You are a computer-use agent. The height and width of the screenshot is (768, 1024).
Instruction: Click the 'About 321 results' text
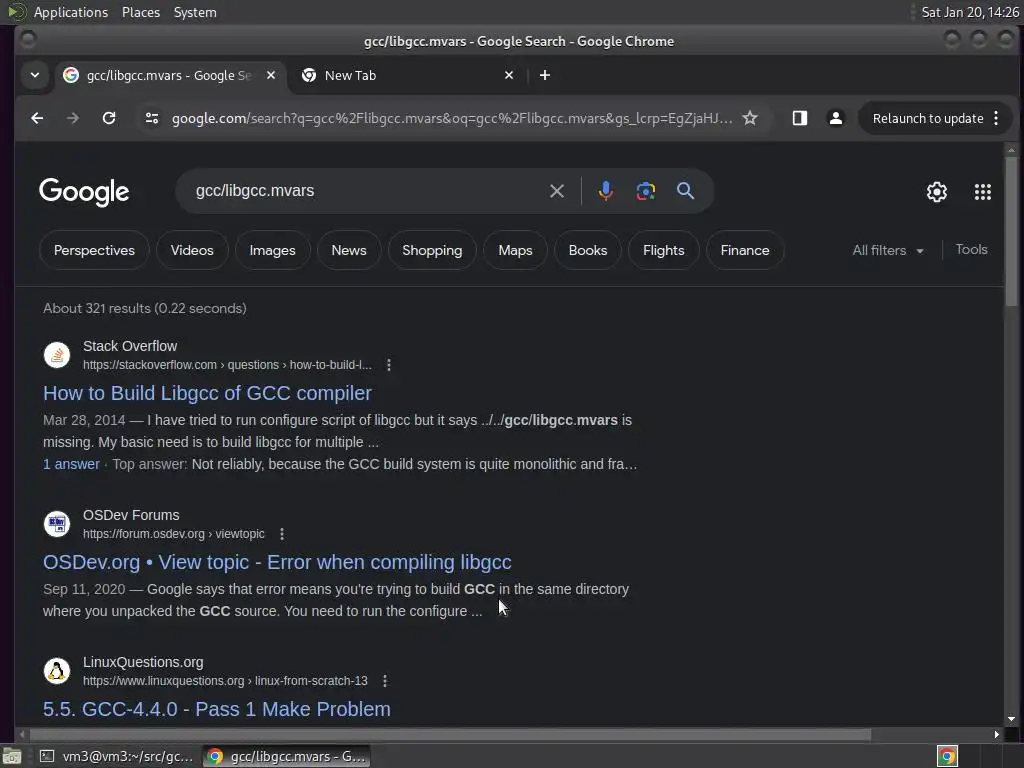coord(145,308)
